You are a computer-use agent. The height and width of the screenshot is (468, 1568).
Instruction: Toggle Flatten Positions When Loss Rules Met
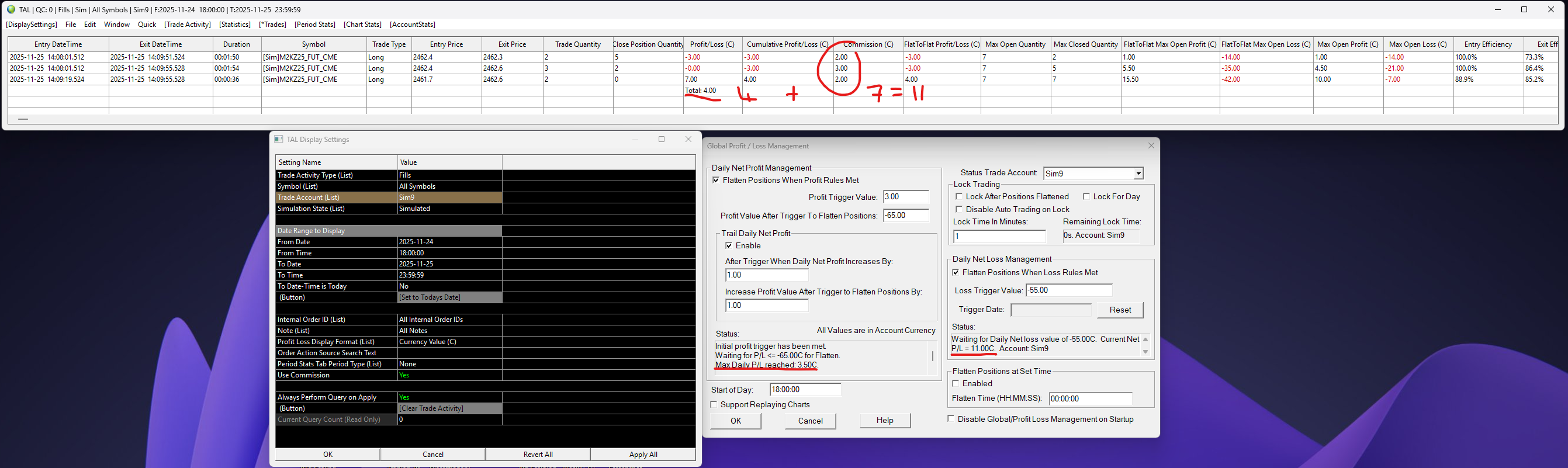click(956, 273)
